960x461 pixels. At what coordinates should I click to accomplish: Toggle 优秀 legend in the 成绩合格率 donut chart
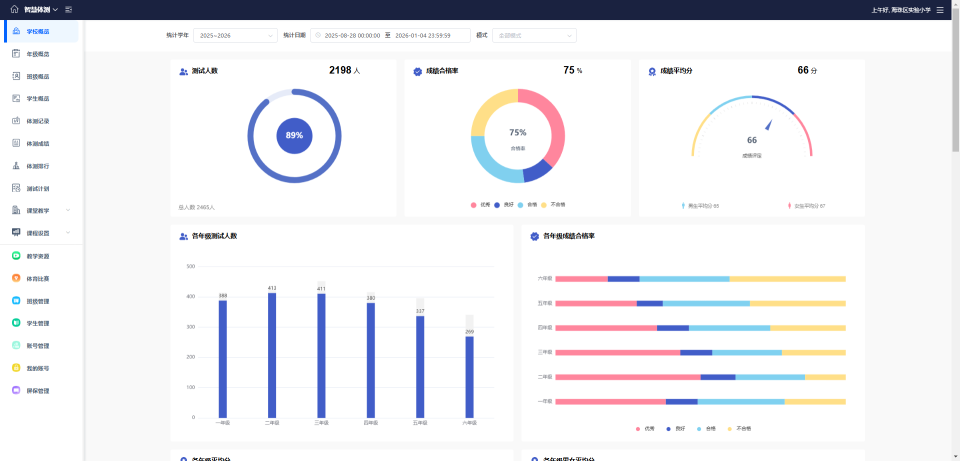[x=481, y=205]
